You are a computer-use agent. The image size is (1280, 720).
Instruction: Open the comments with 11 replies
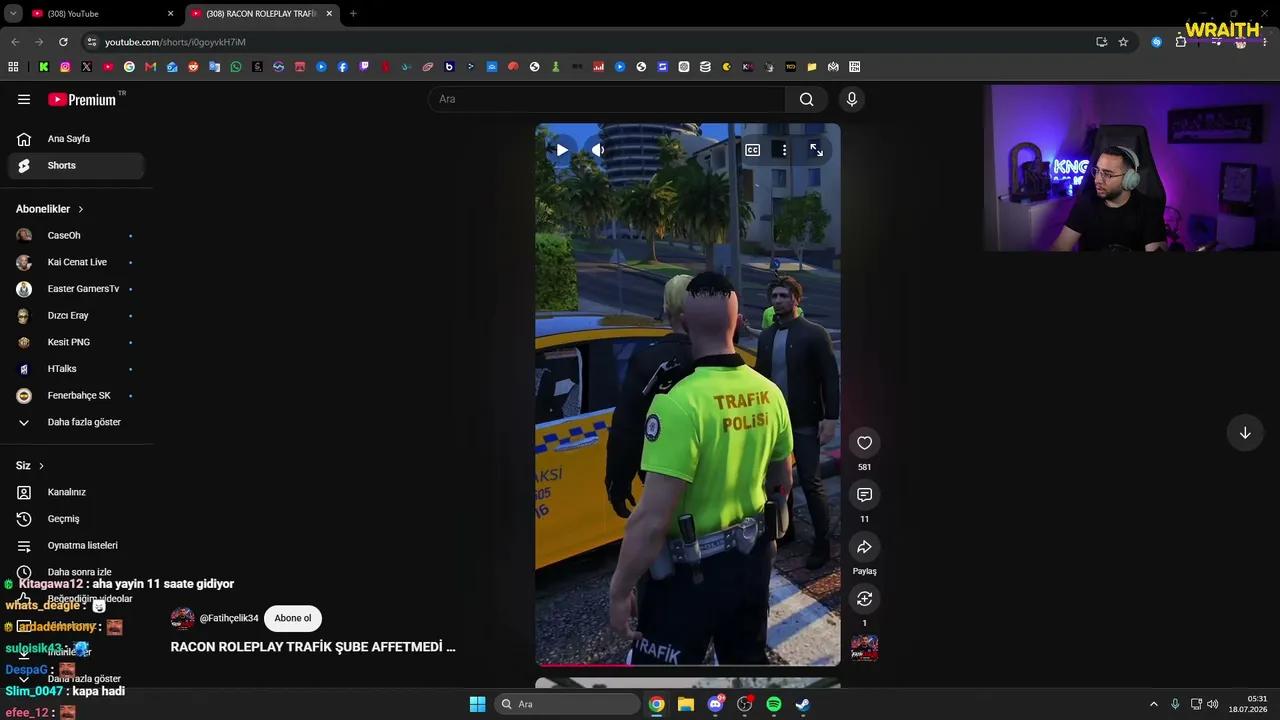click(x=864, y=495)
